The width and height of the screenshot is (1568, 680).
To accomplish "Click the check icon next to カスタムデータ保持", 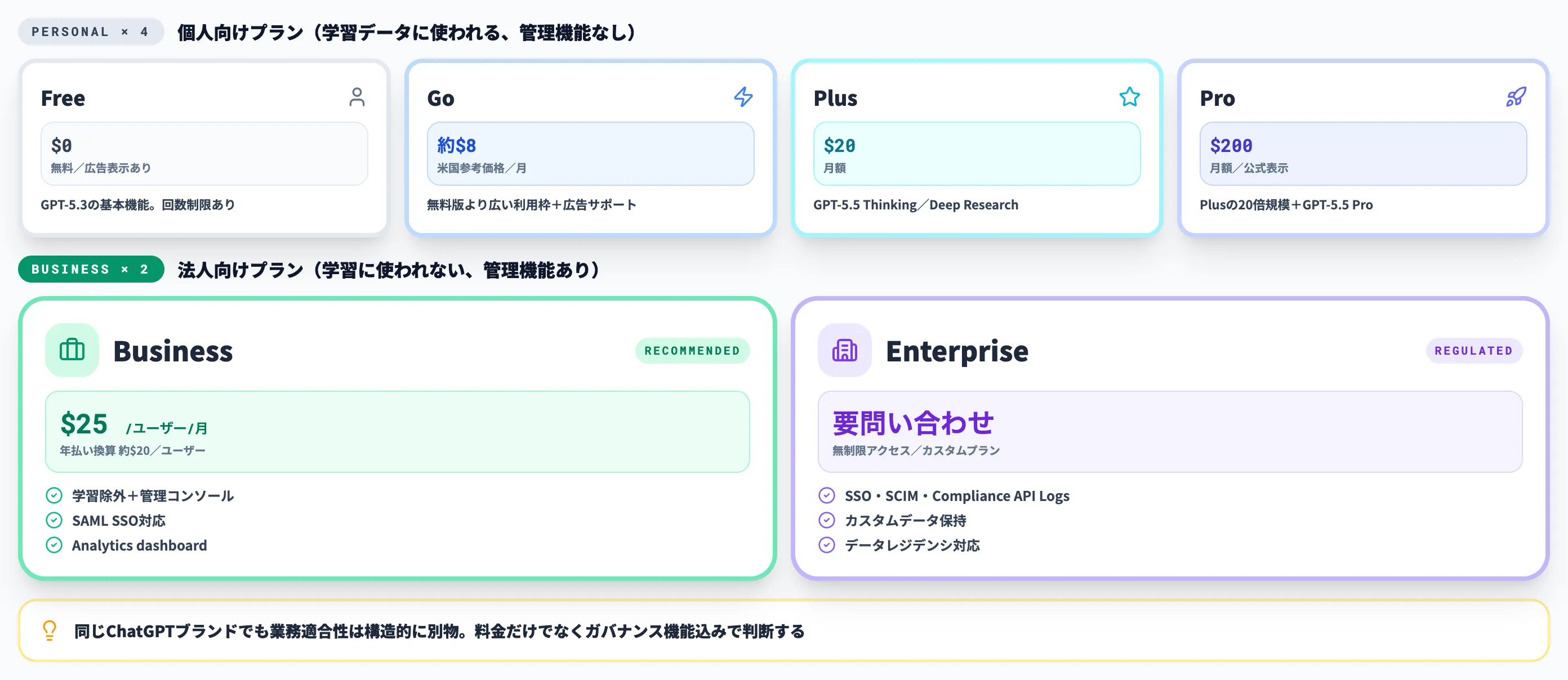I will 827,520.
